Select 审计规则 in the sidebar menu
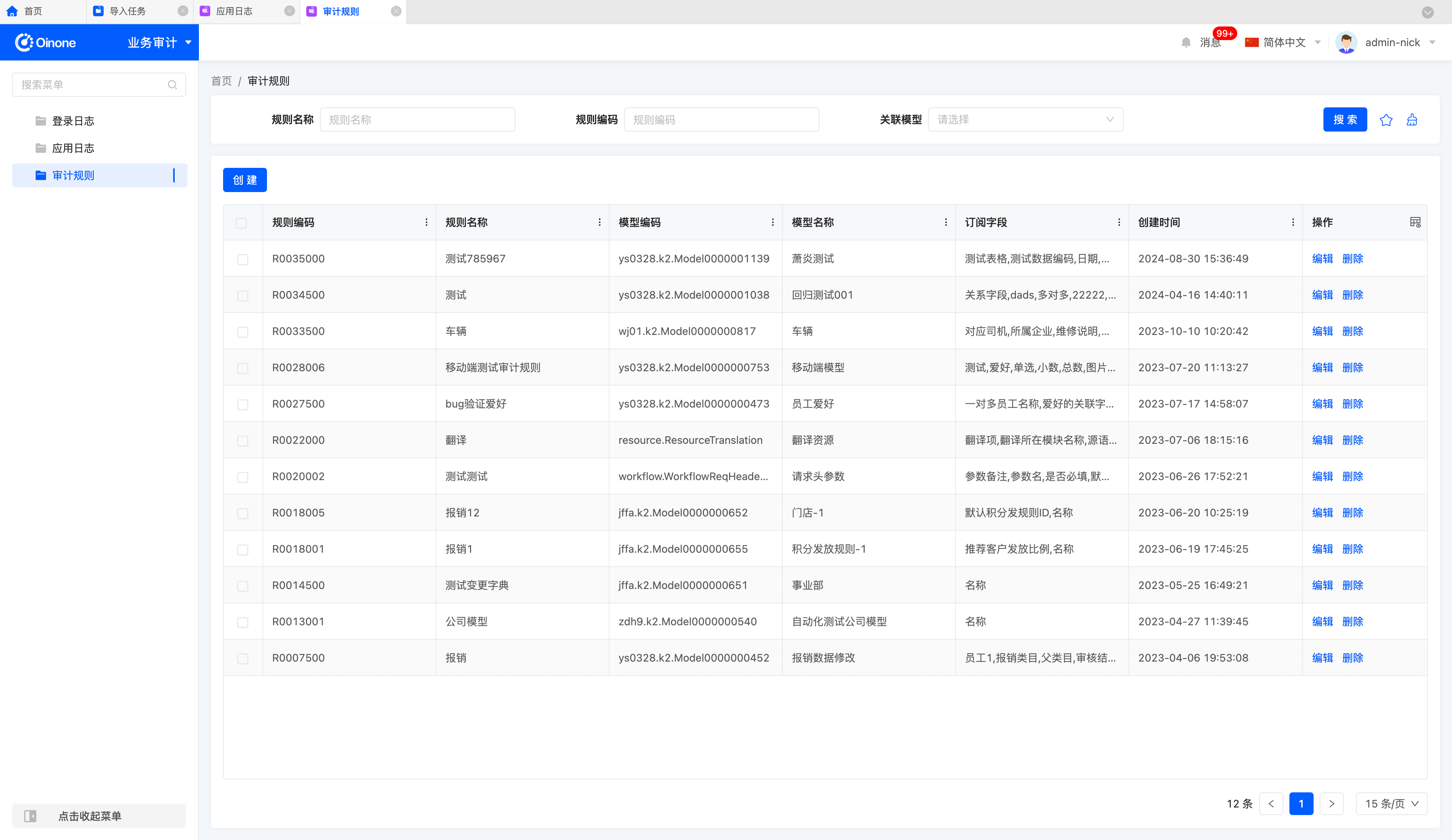 coord(100,175)
